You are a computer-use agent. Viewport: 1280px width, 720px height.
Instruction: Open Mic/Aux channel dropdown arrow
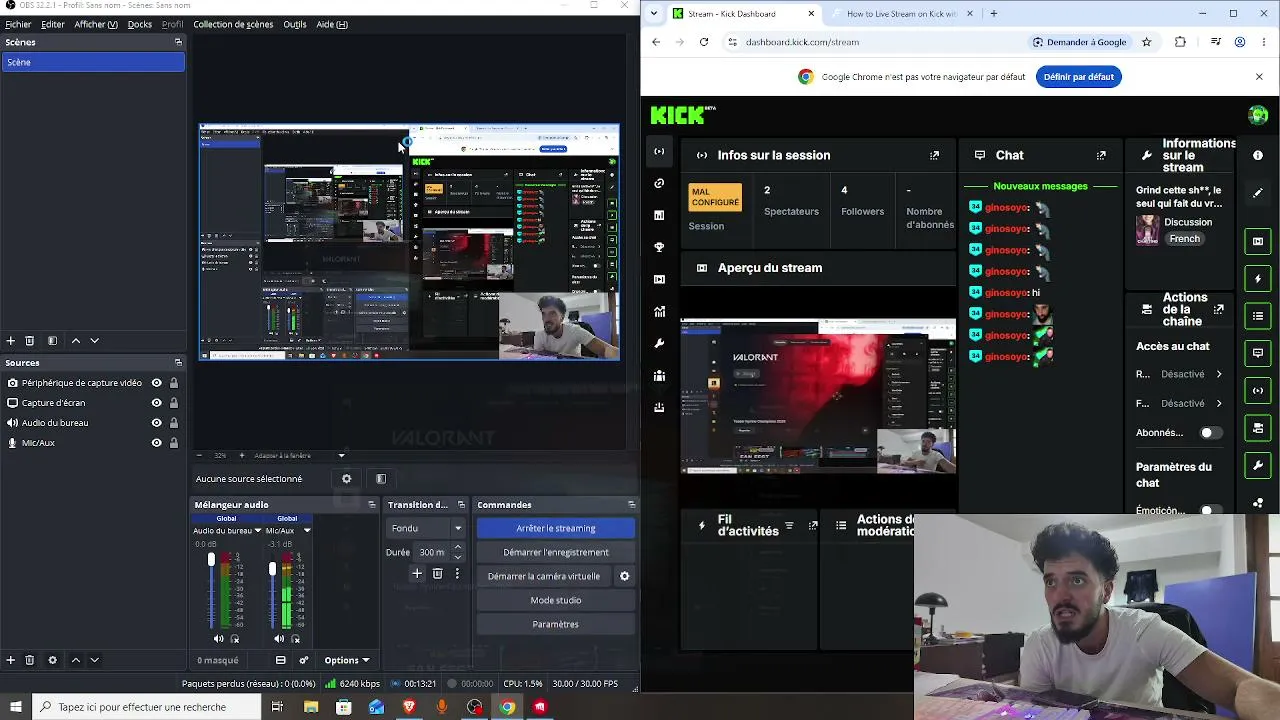[x=306, y=531]
